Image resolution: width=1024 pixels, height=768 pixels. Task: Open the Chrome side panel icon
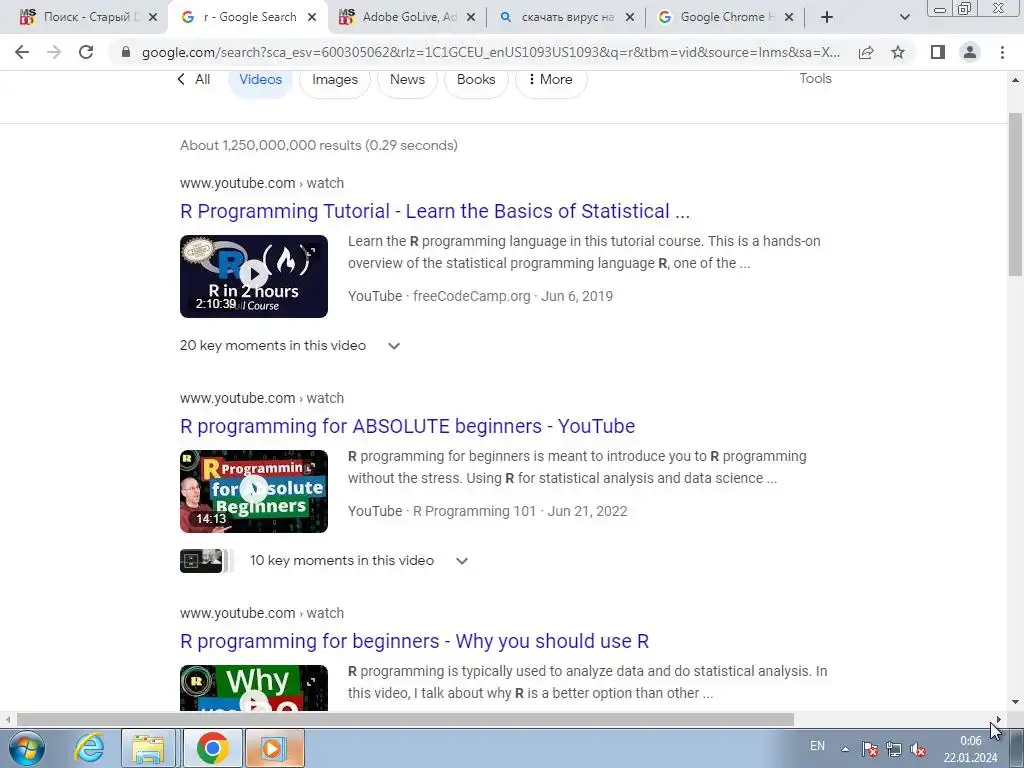938,52
